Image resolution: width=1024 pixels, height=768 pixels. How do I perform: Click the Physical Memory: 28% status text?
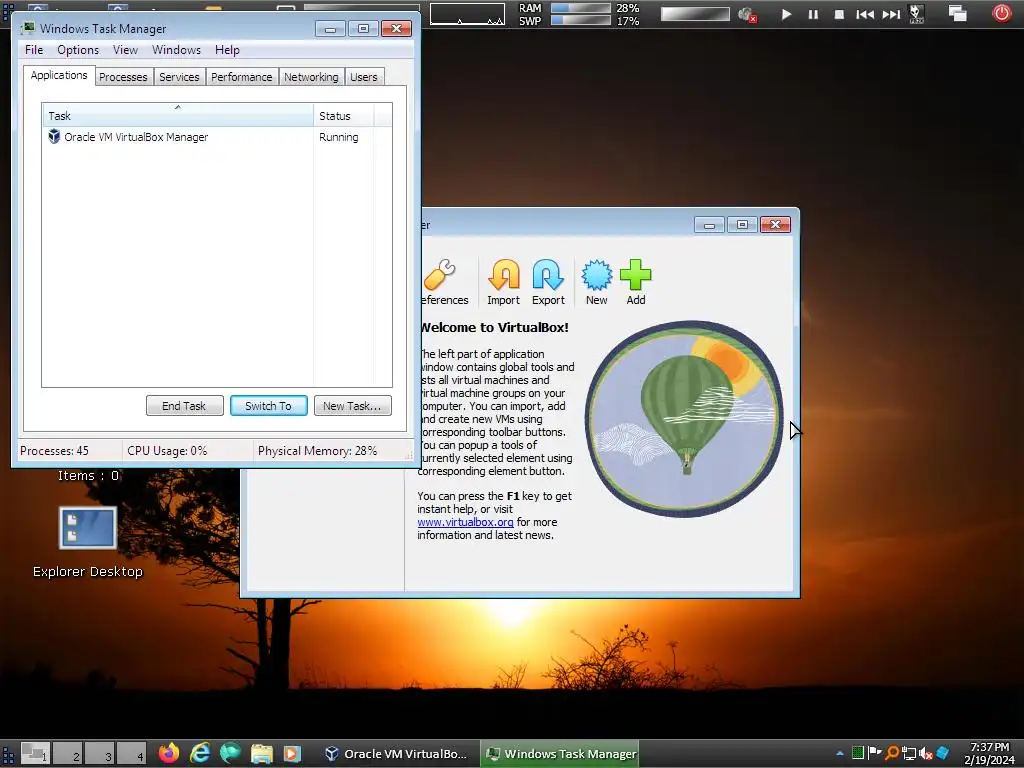(317, 451)
